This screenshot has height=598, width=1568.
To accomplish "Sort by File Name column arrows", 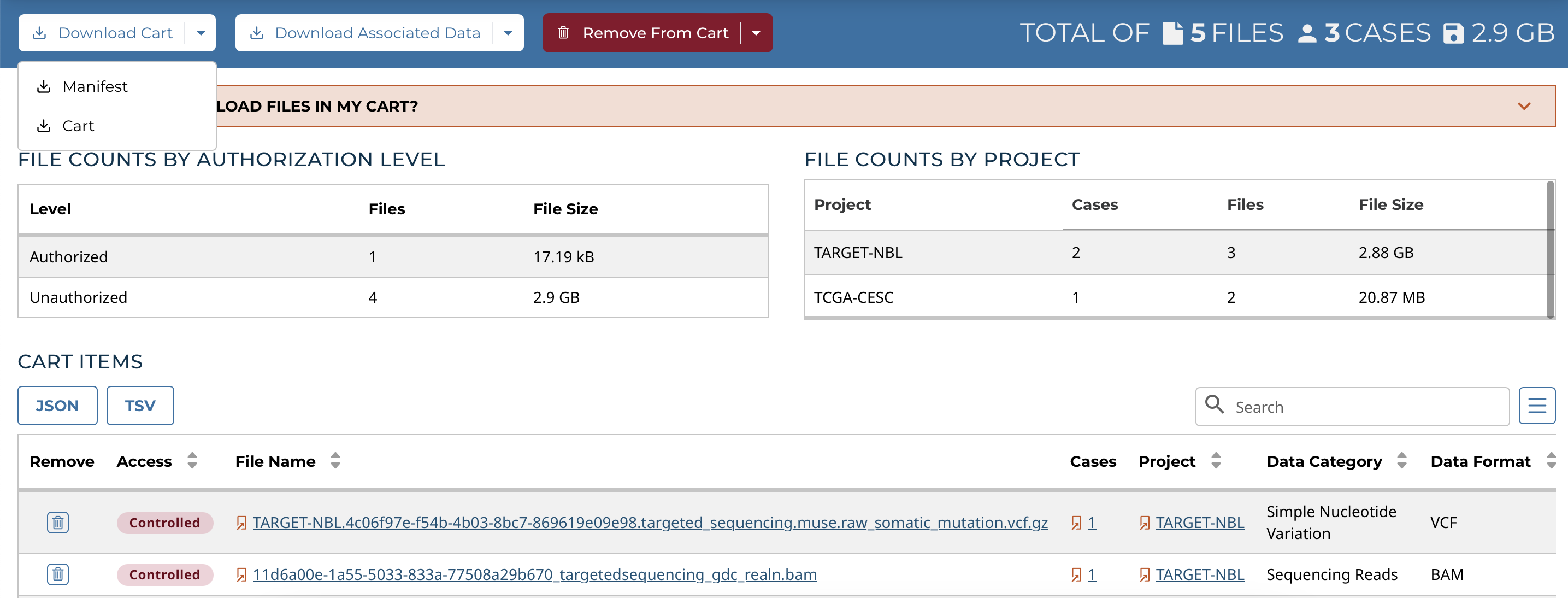I will click(335, 461).
